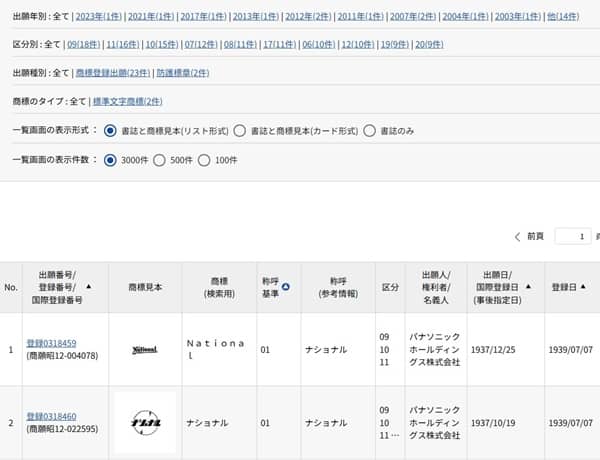This screenshot has height=460, width=600.
Task: Filter by 2021年(1件) application year
Action: click(151, 16)
